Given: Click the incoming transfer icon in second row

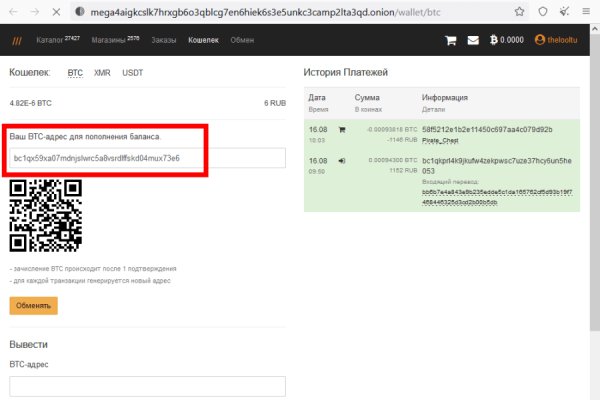Looking at the screenshot, I should 342,159.
